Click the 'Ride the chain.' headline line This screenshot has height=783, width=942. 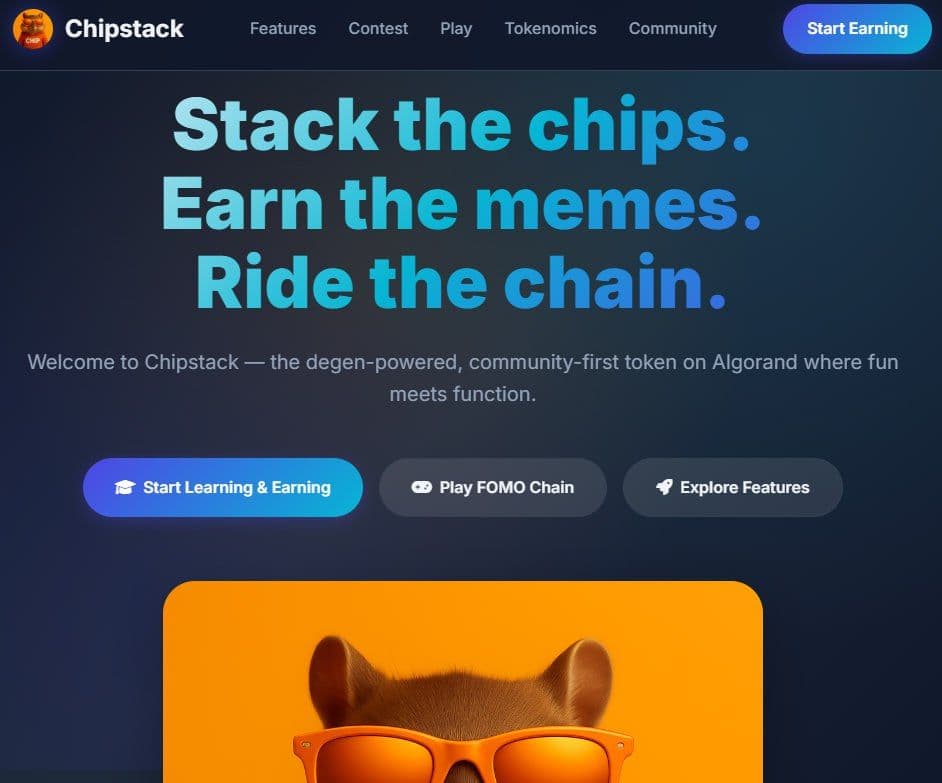tap(461, 282)
